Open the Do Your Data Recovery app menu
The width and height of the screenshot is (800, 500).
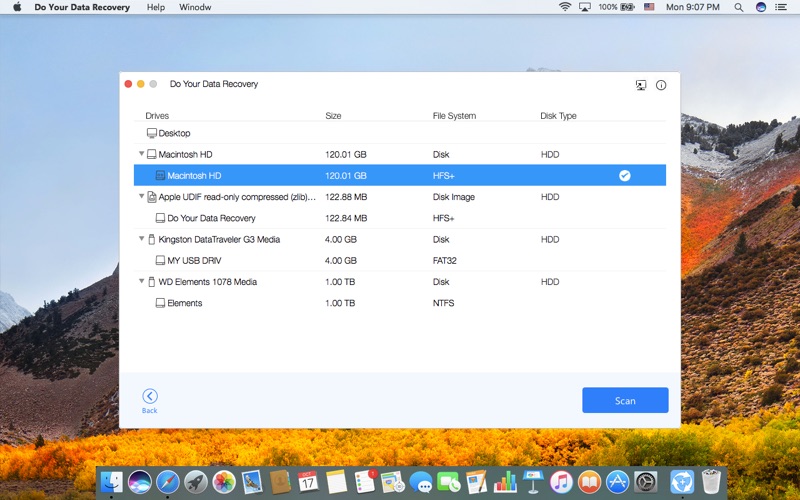82,7
